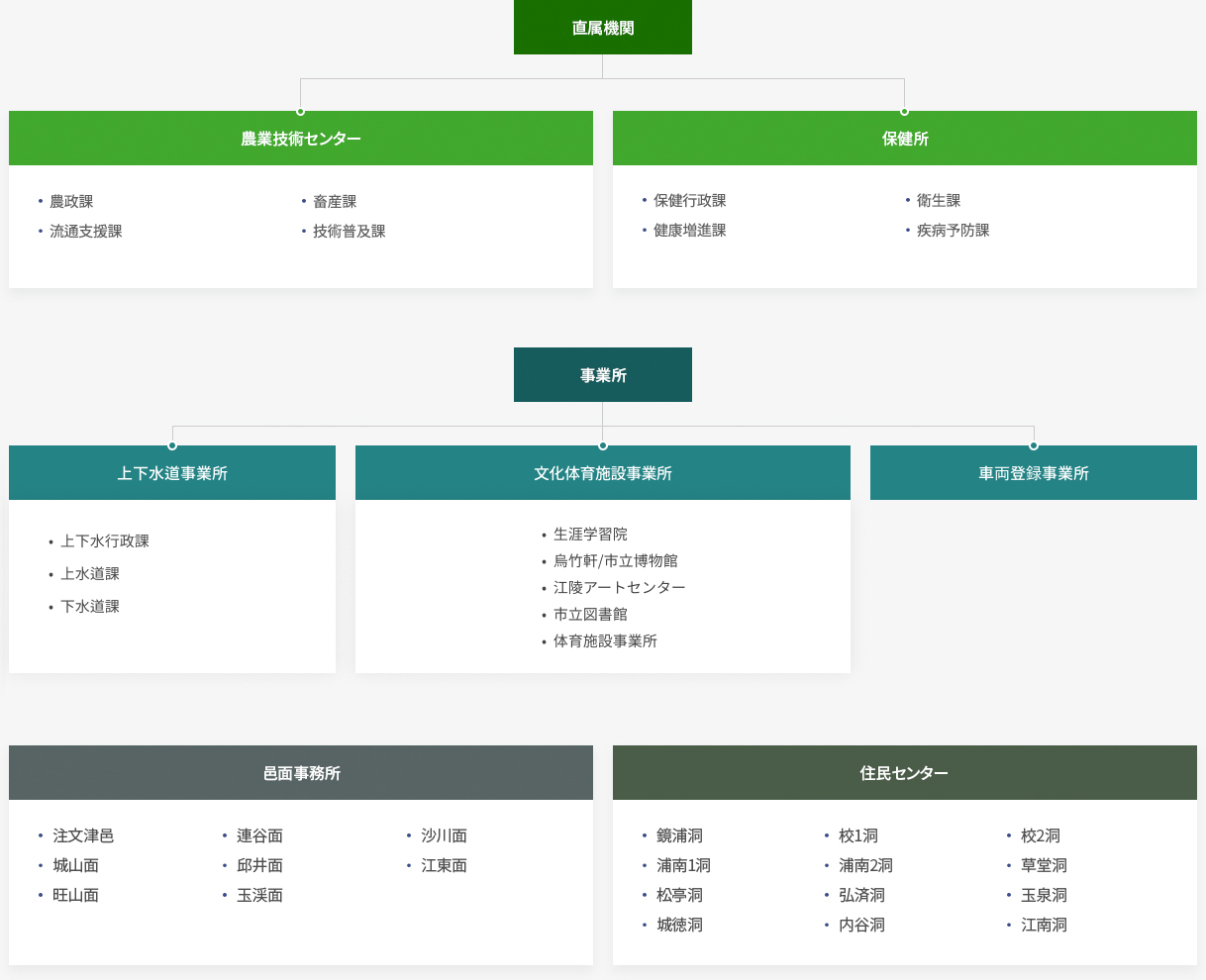
Task: Visit 連谷面 office page
Action: [260, 835]
